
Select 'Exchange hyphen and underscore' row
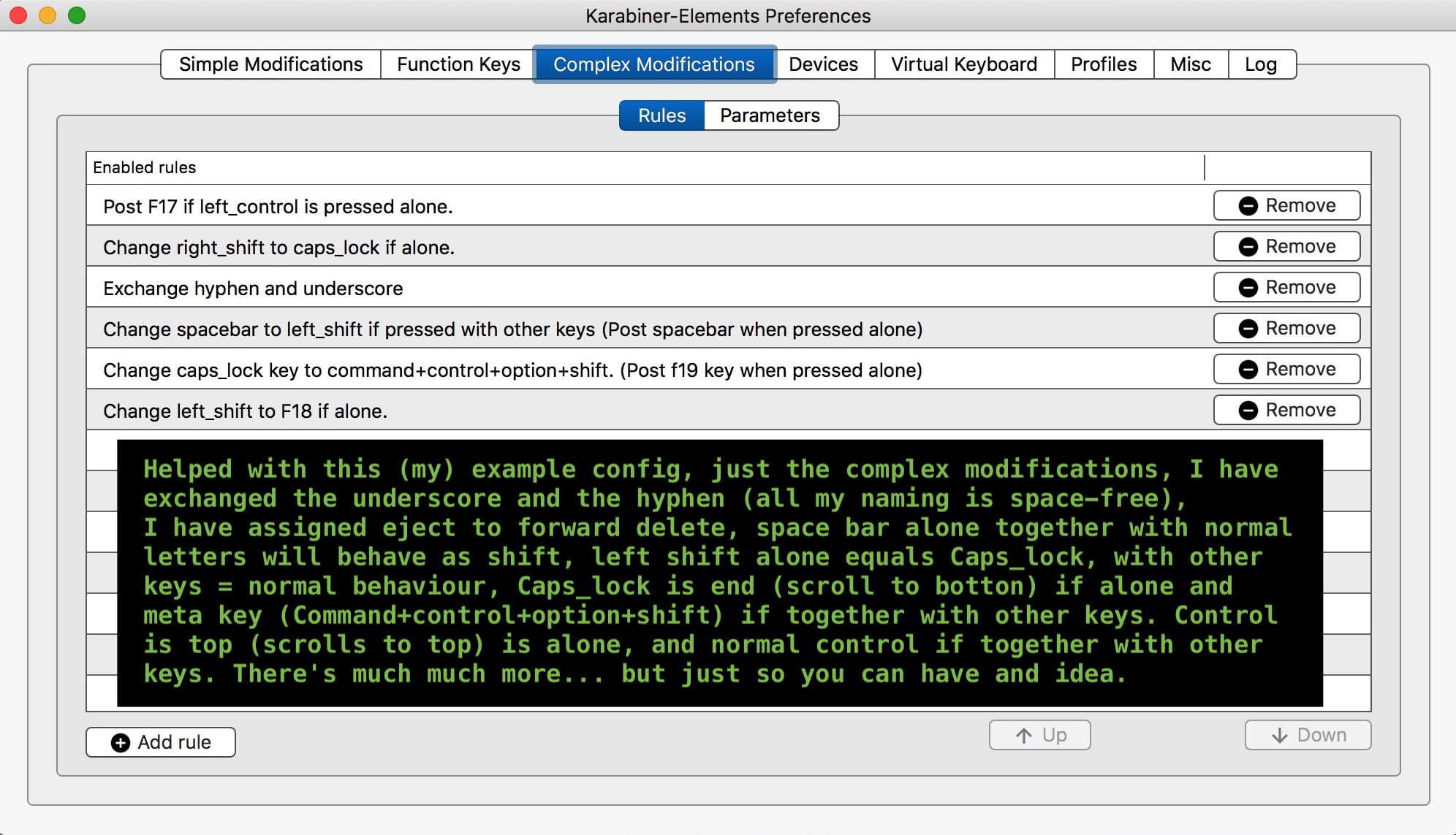728,287
